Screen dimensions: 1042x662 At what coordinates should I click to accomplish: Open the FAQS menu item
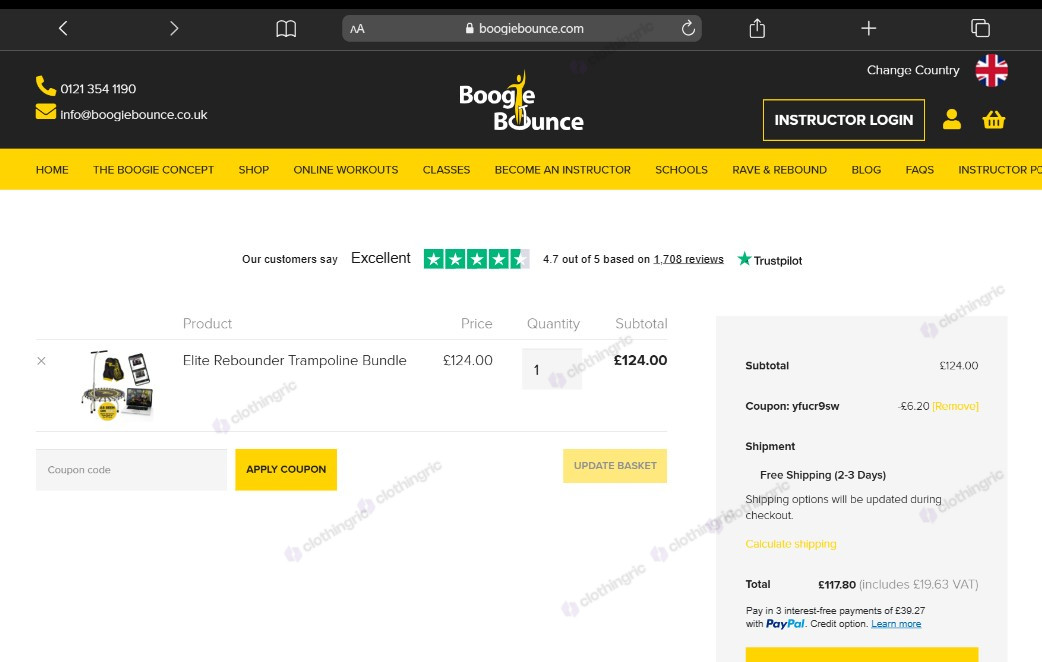point(920,170)
